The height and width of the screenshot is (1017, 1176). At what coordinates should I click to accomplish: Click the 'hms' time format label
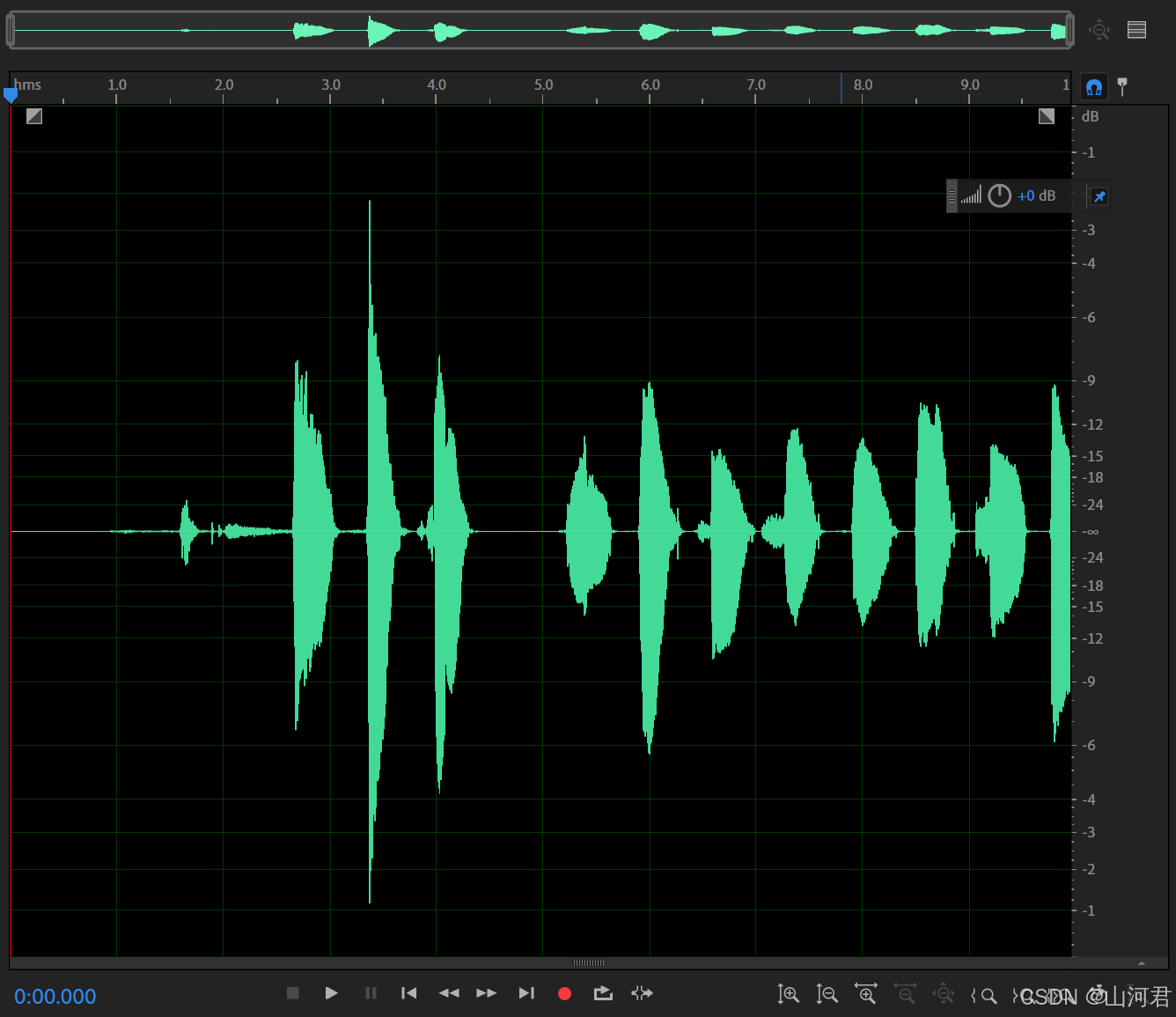click(27, 85)
